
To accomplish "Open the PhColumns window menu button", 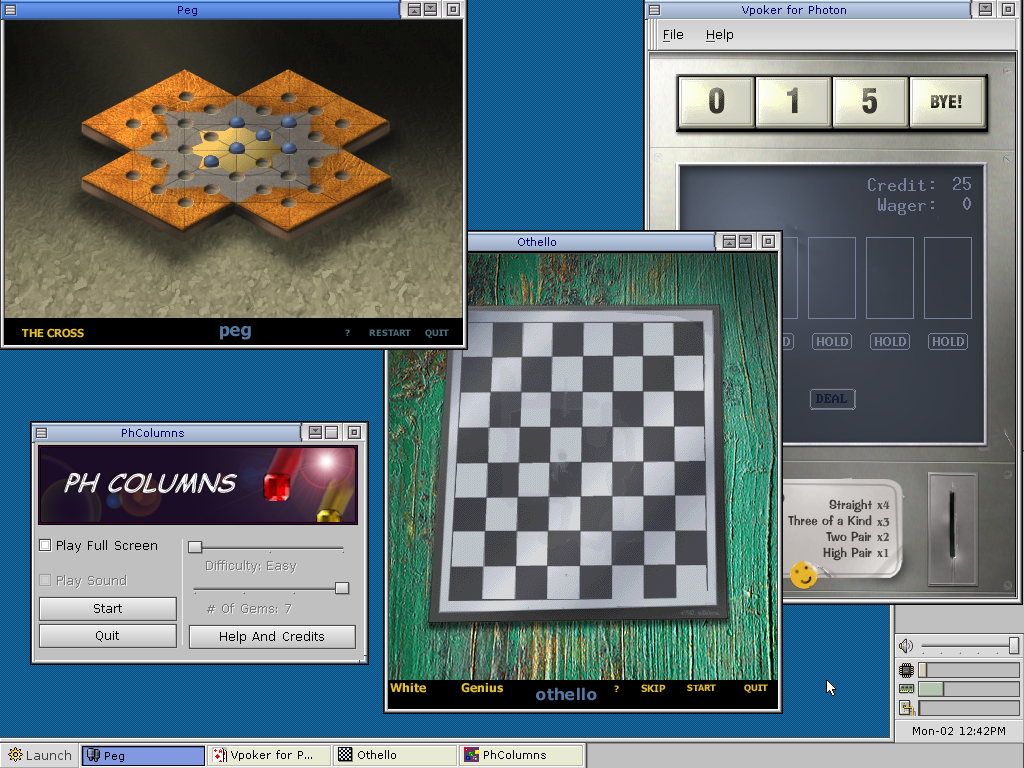I will point(41,433).
